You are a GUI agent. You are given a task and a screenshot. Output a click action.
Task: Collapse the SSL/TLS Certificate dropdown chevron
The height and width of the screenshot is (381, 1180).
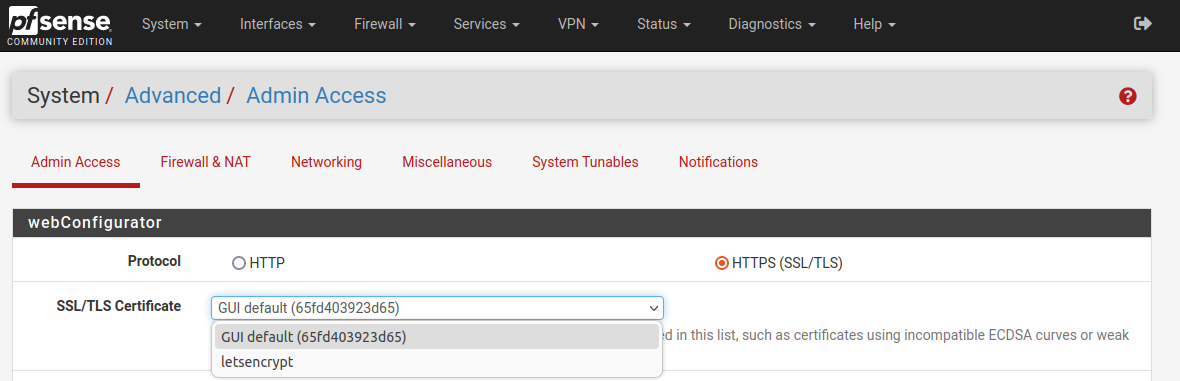(x=652, y=308)
